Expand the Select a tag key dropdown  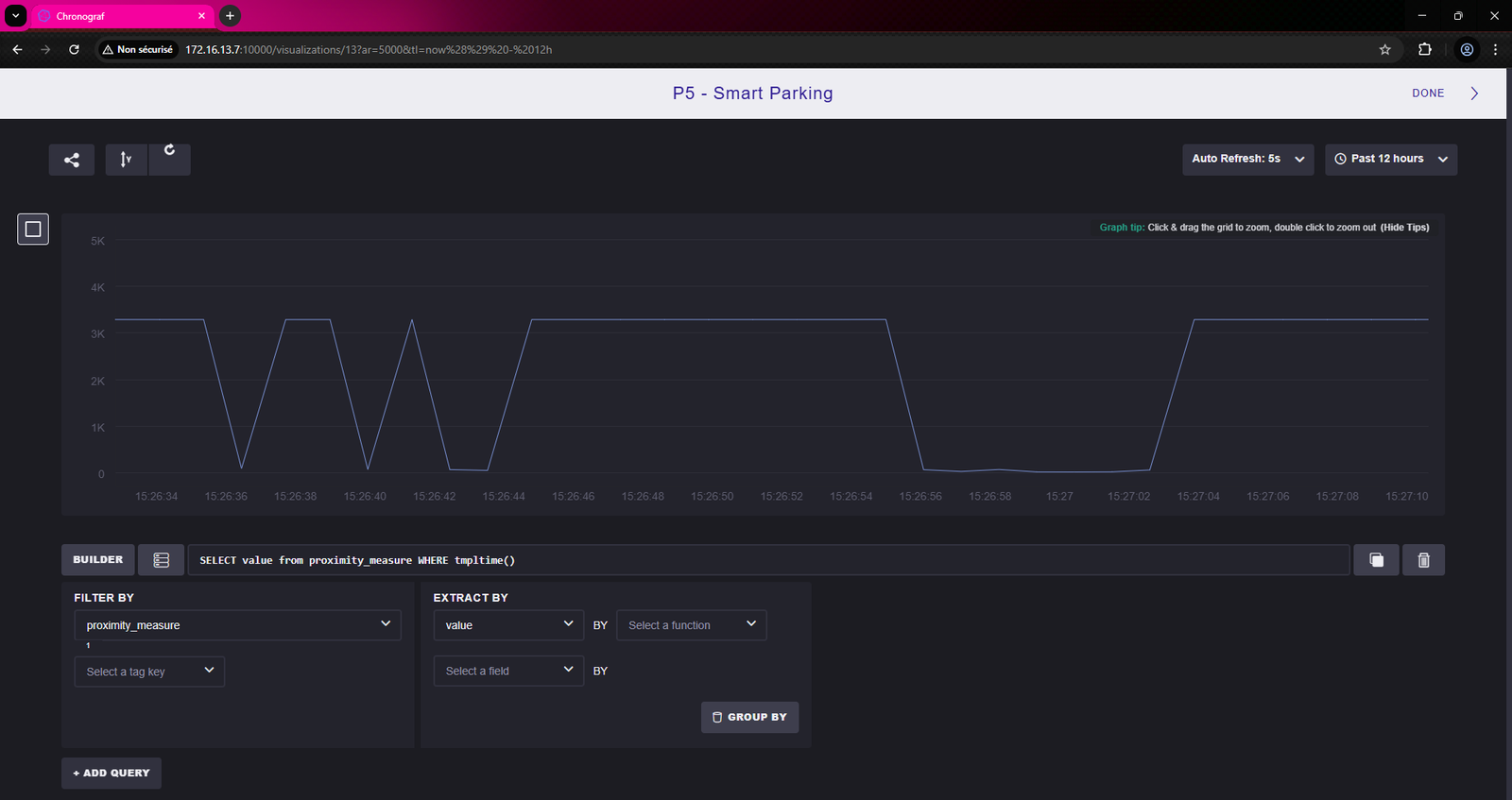[x=149, y=672]
